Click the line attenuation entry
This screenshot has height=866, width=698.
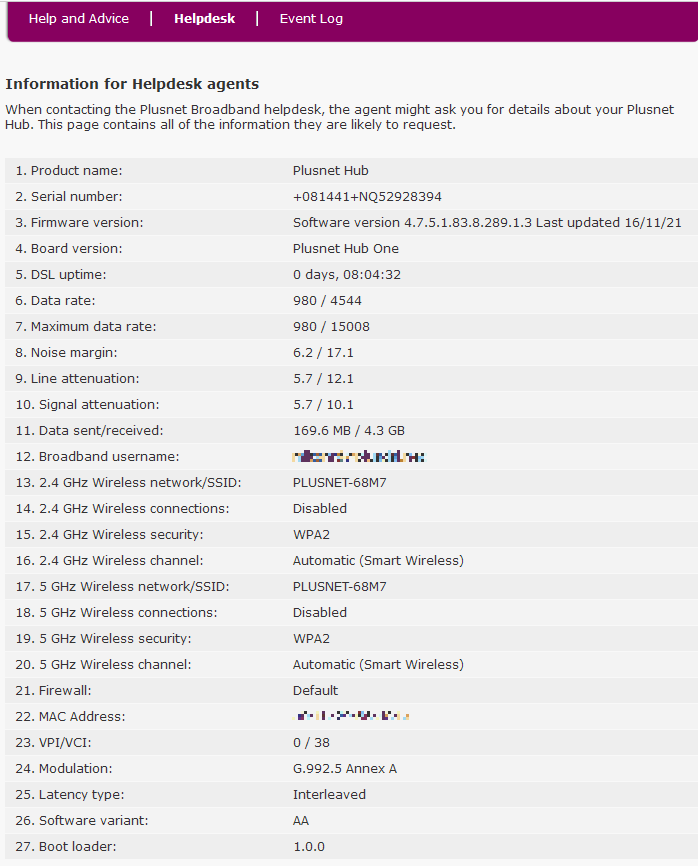tap(316, 378)
